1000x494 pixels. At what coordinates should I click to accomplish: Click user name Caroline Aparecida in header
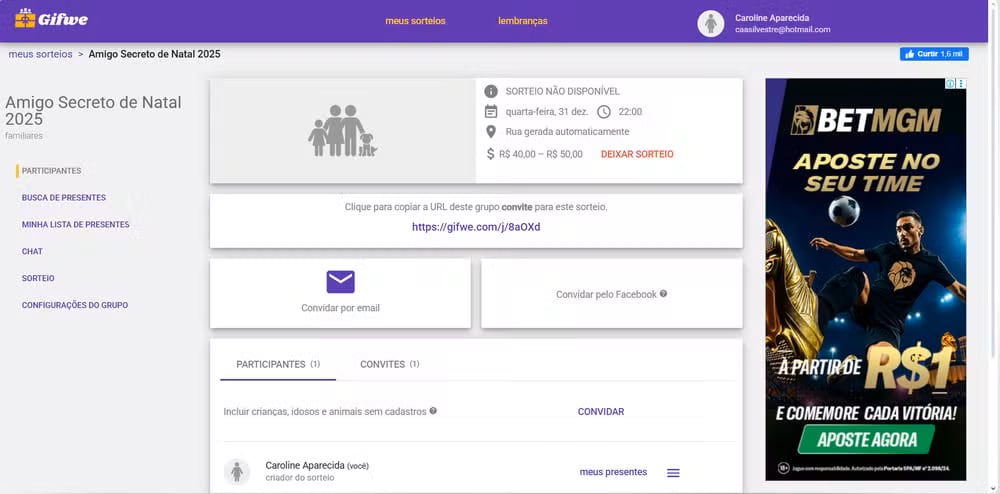tap(772, 18)
